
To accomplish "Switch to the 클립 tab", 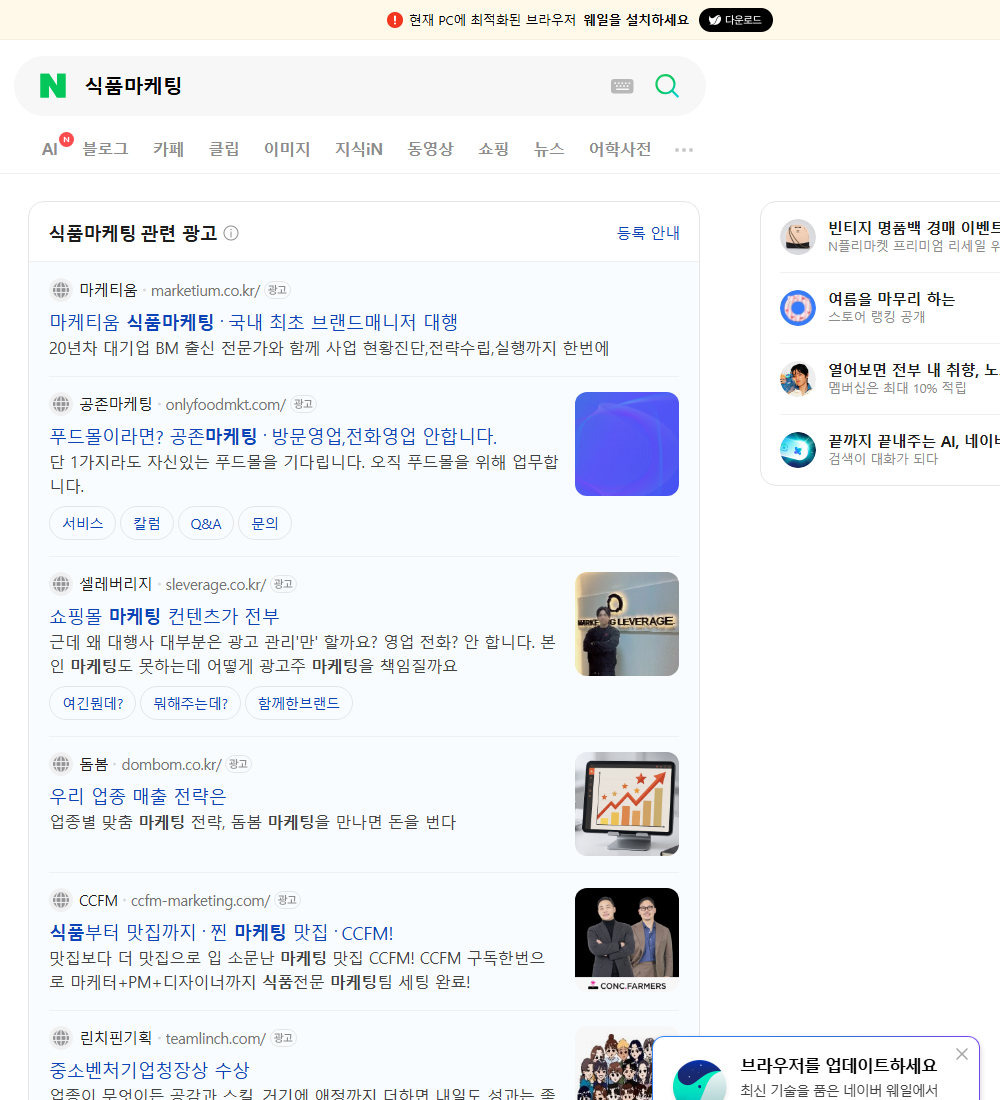I will (x=224, y=149).
